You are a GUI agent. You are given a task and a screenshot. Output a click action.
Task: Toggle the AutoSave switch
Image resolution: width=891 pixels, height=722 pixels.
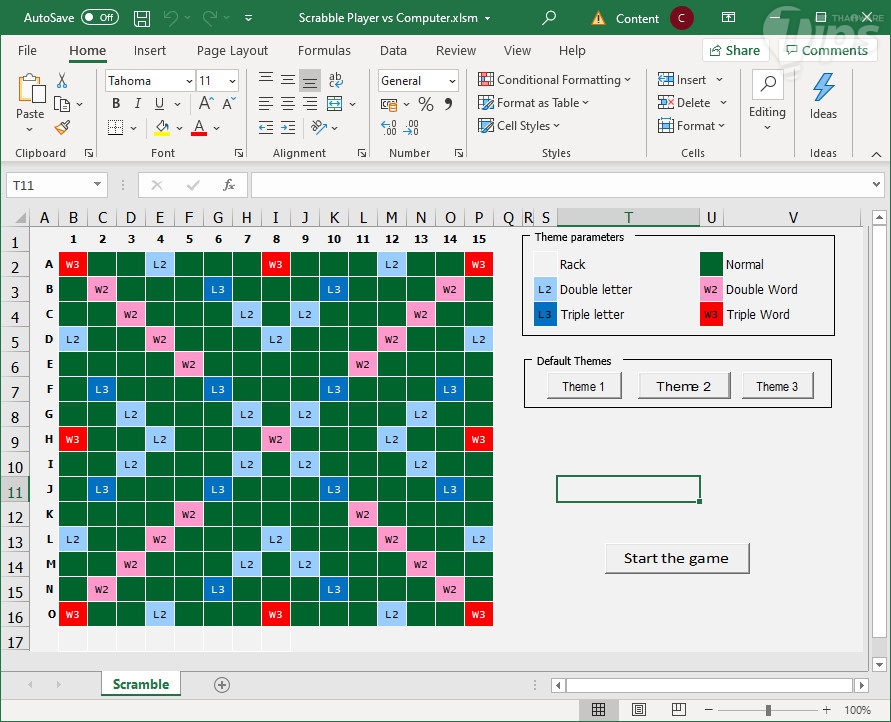tap(99, 18)
